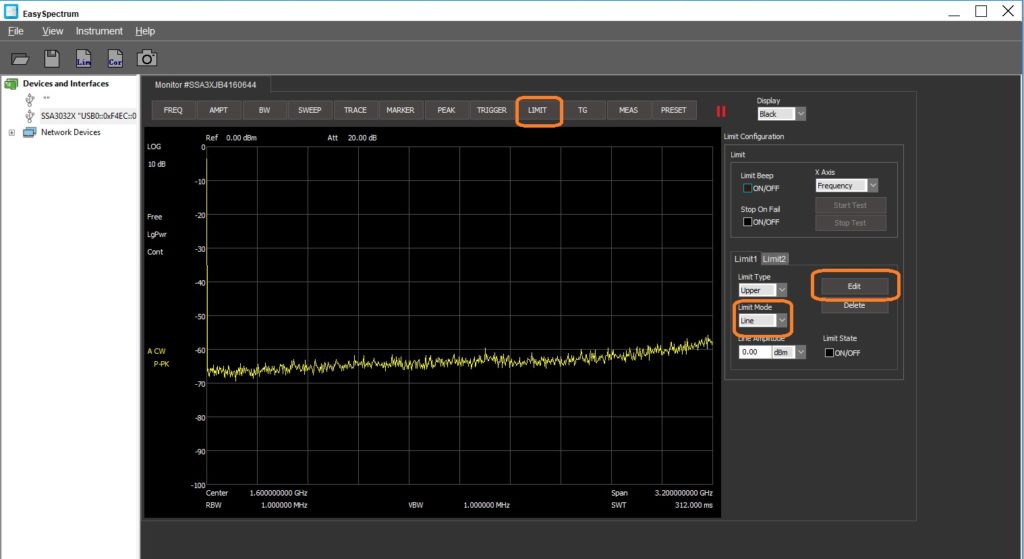Click the Devices and Interfaces icon
The height and width of the screenshot is (559, 1024).
(12, 84)
